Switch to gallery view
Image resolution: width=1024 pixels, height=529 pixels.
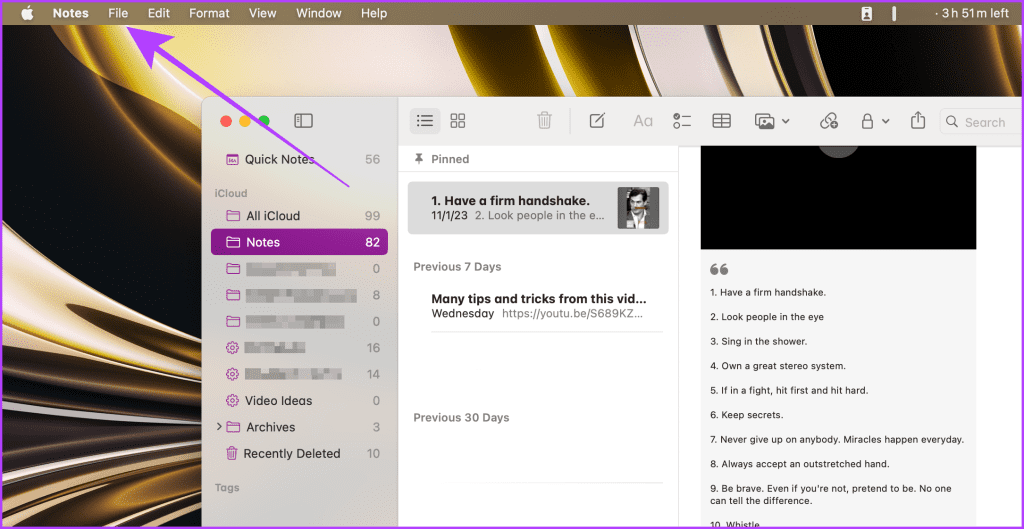(x=458, y=121)
